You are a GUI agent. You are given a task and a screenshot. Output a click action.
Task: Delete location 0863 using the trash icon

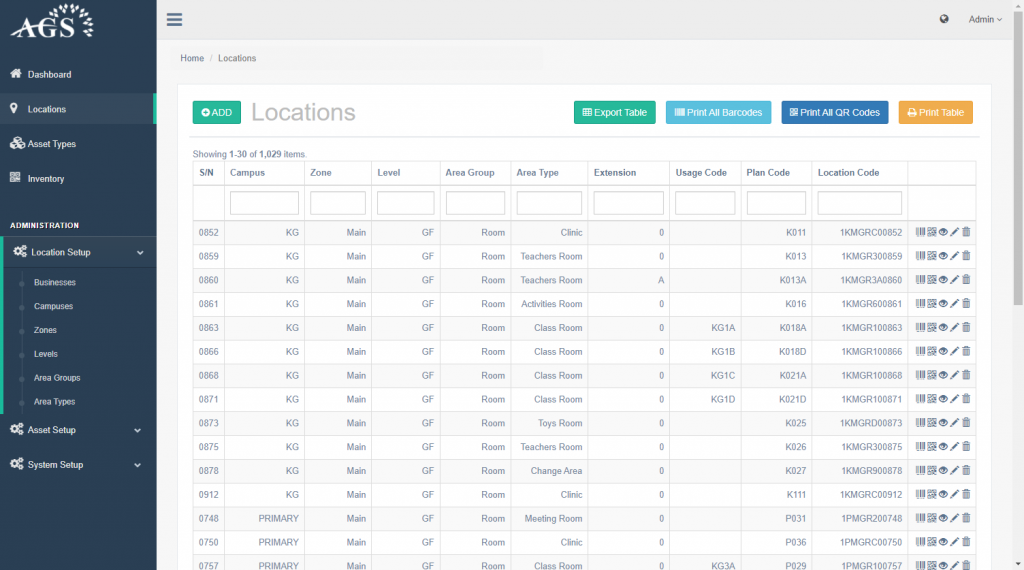point(966,328)
